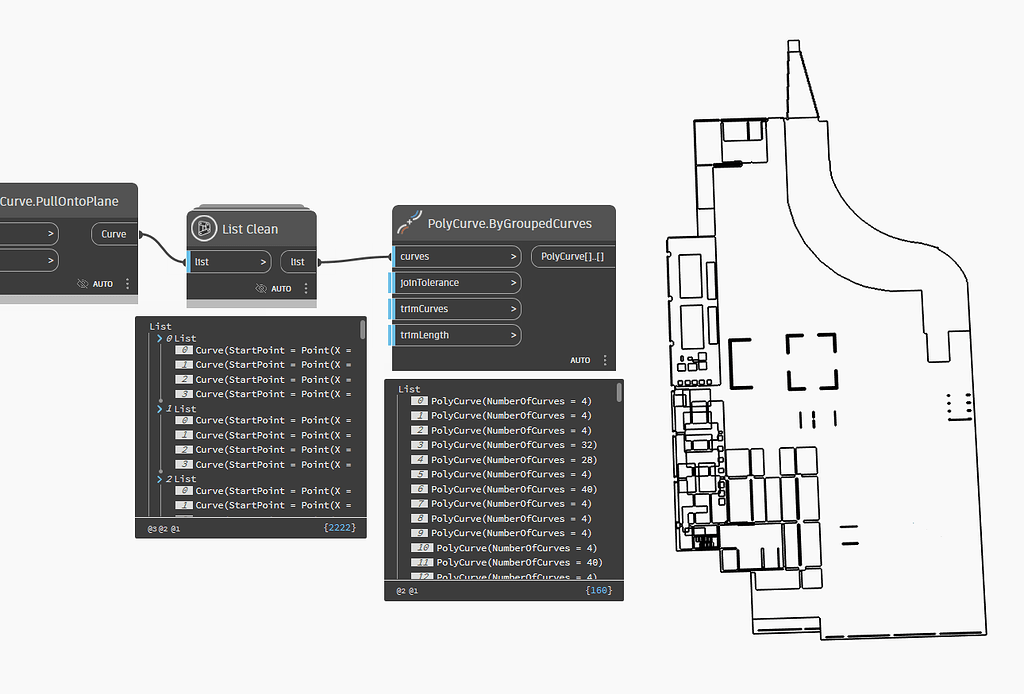
Task: Click the AUTO lacing label on PolyCurve.ByGroupedCurves
Action: point(580,360)
